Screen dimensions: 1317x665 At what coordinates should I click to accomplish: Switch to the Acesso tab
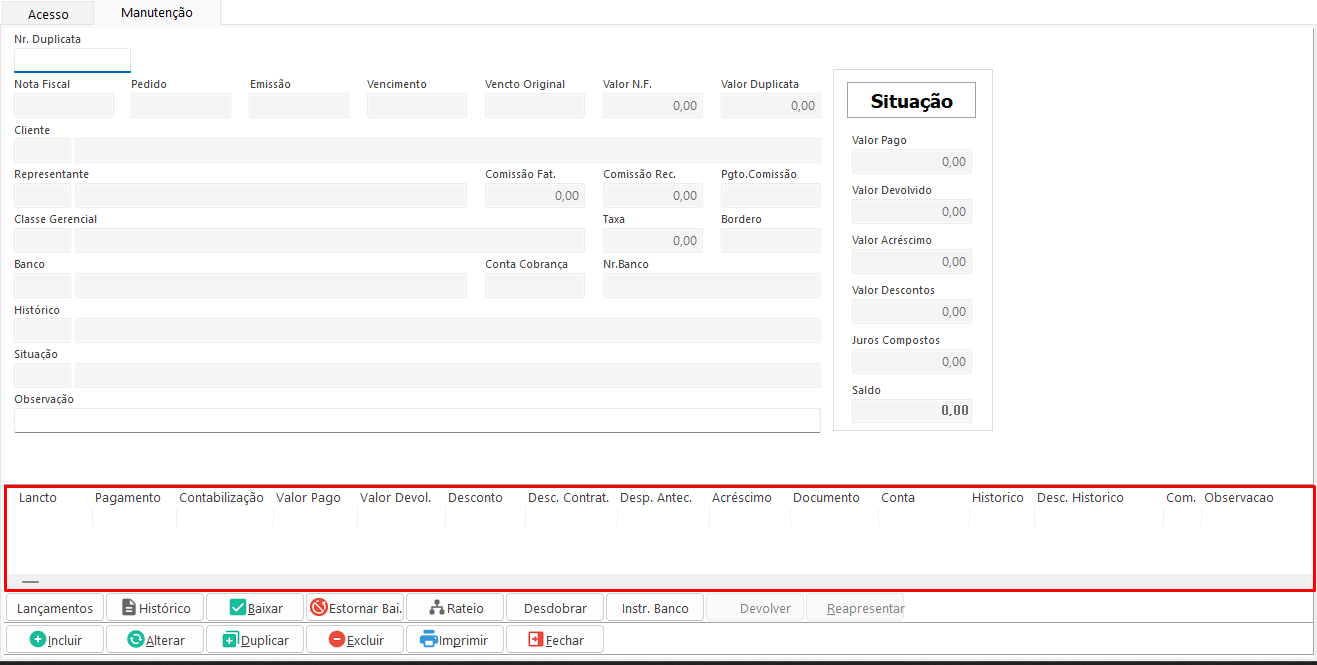[x=48, y=14]
